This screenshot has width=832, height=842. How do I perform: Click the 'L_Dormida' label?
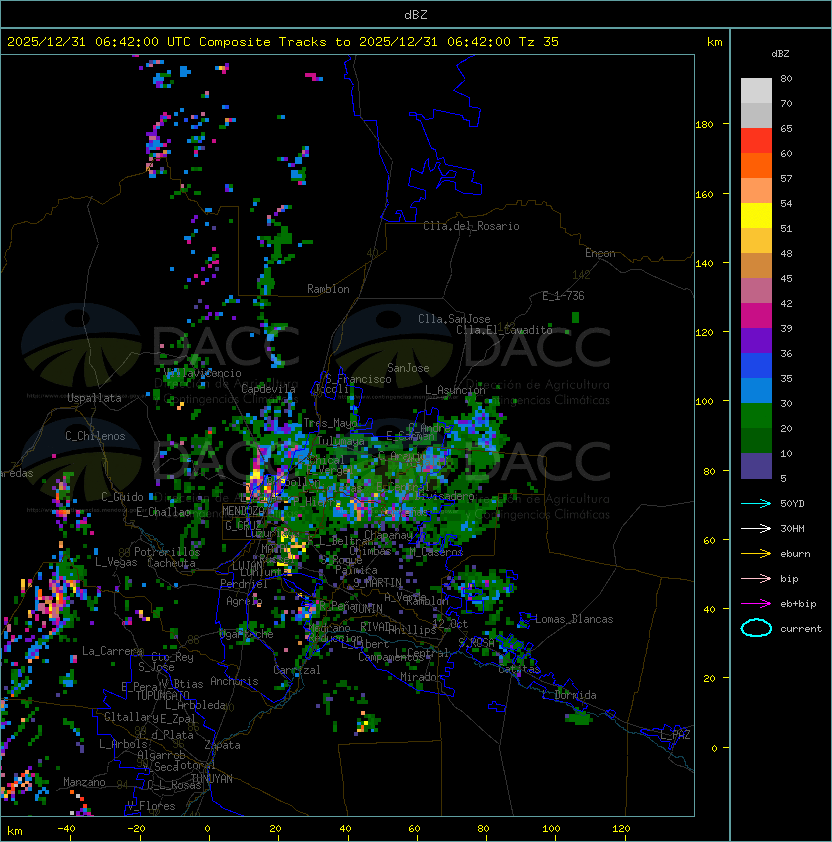[569, 695]
